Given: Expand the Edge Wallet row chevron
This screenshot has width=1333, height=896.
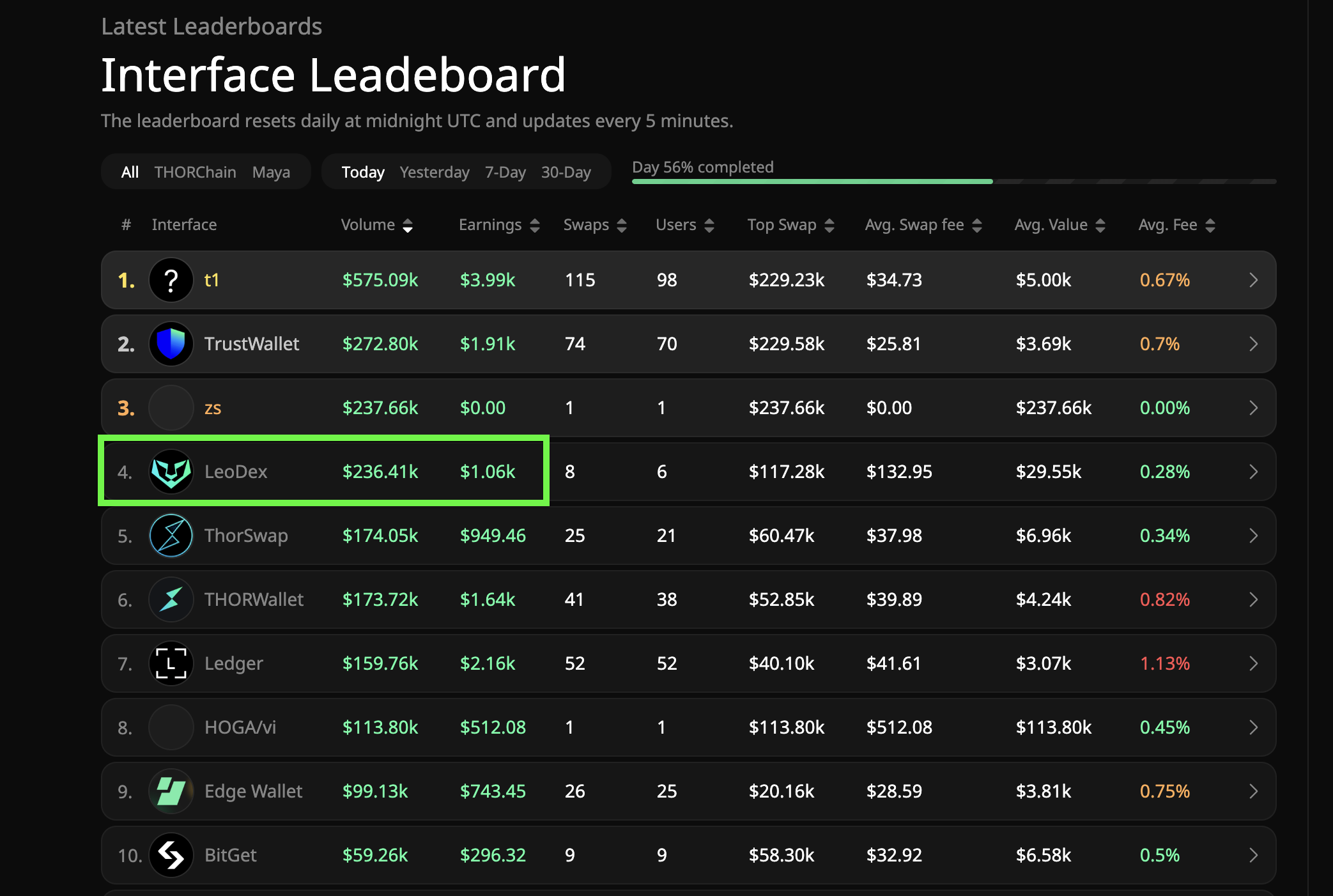Looking at the screenshot, I should point(1253,791).
